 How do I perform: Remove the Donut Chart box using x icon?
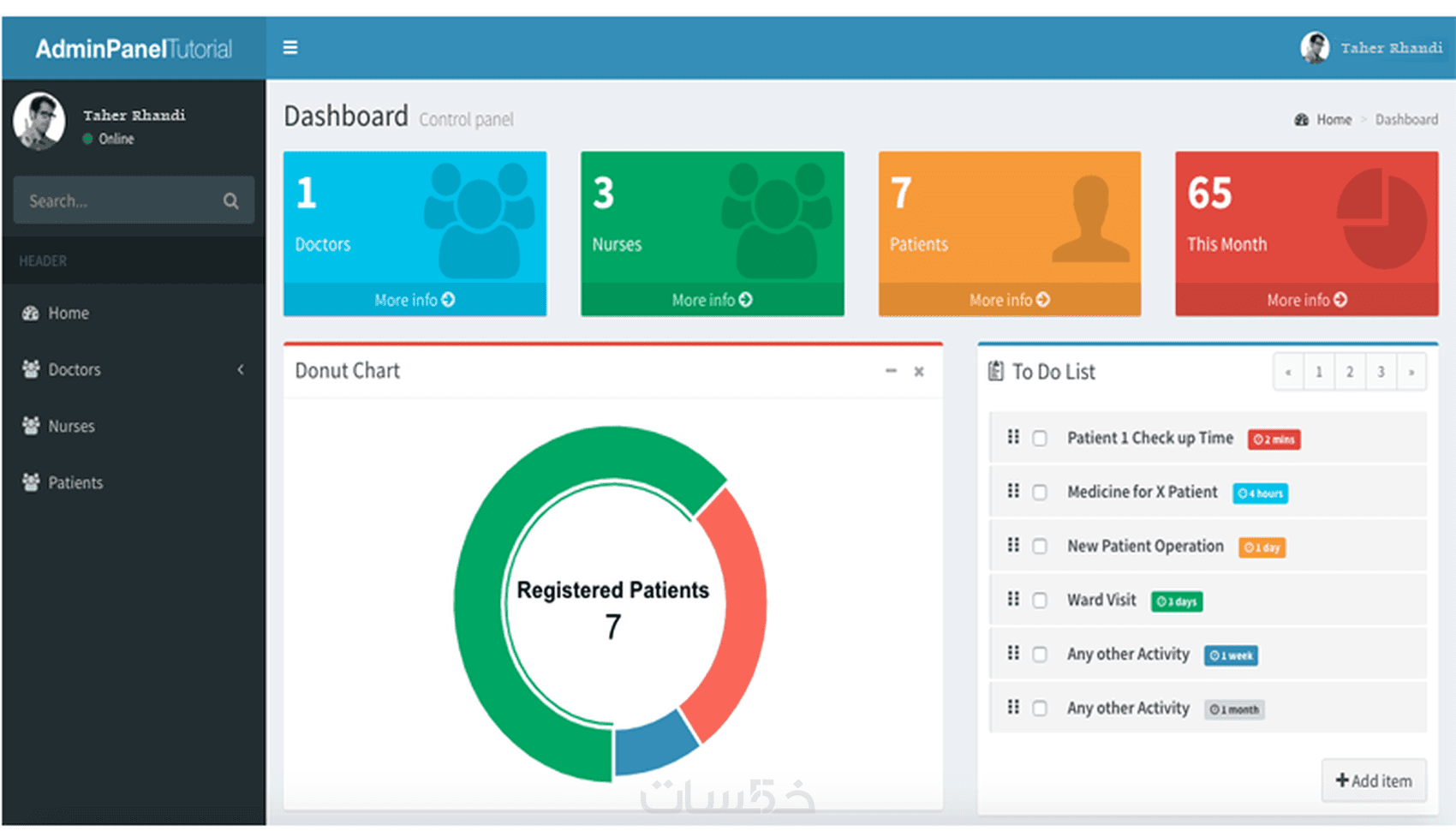tap(919, 372)
